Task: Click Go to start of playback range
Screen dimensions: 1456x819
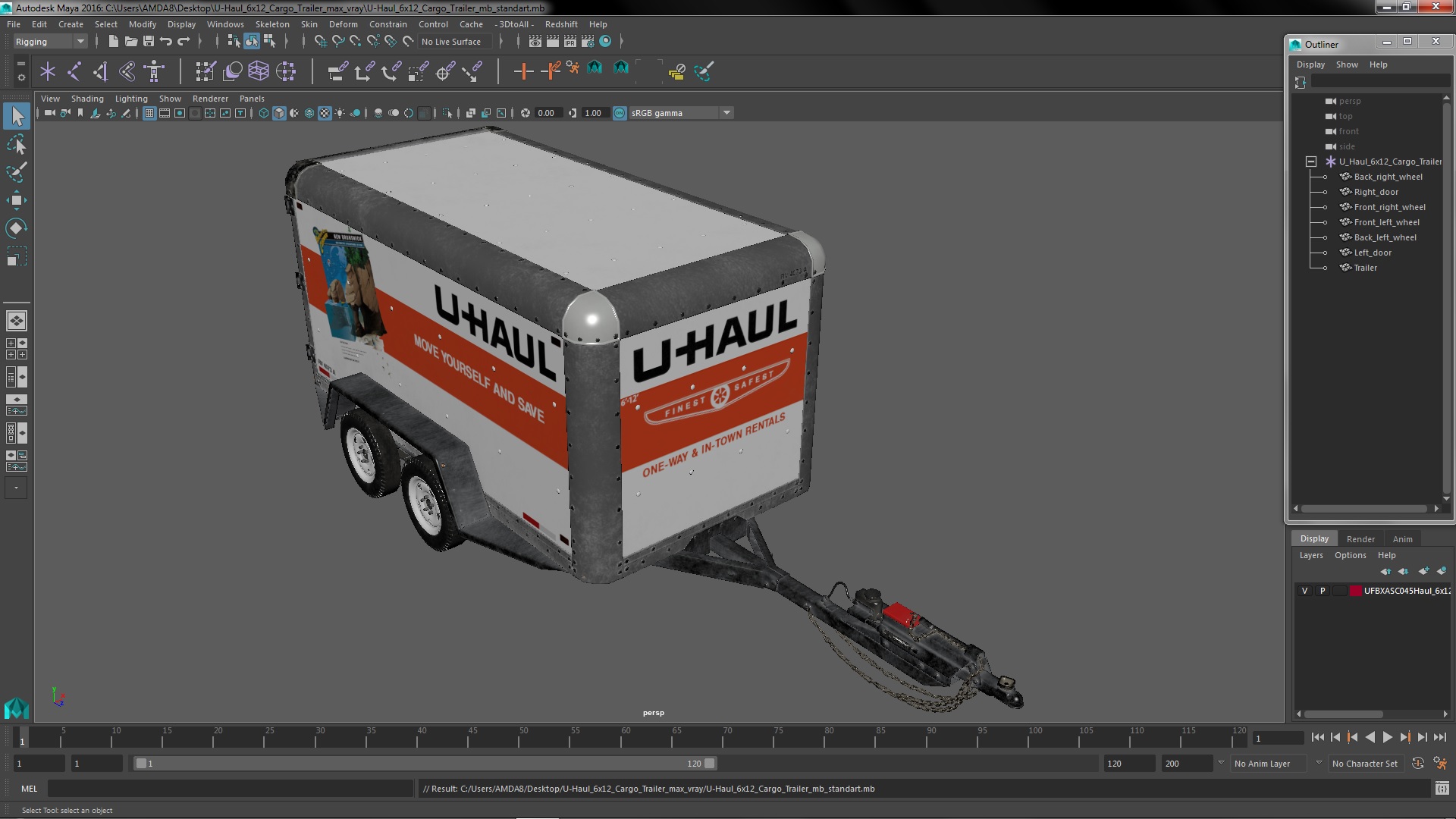Action: pos(1317,737)
